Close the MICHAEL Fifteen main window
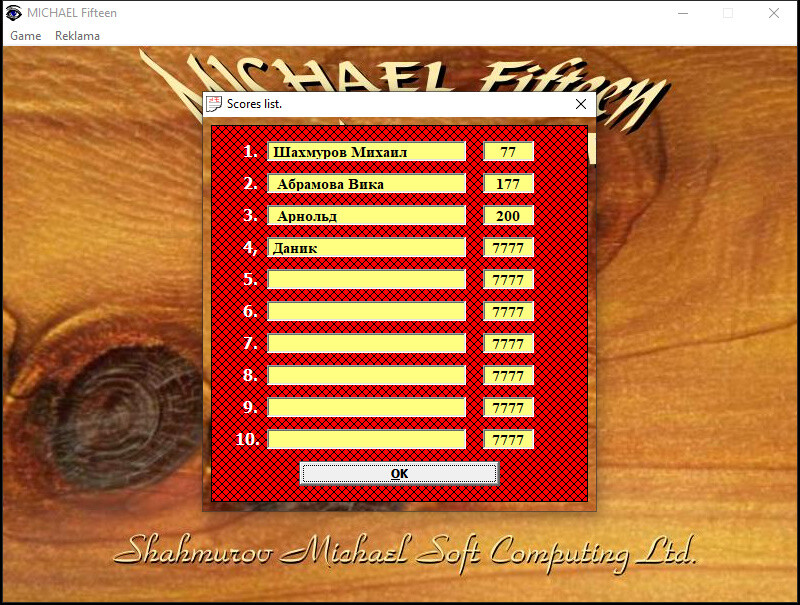 (773, 13)
